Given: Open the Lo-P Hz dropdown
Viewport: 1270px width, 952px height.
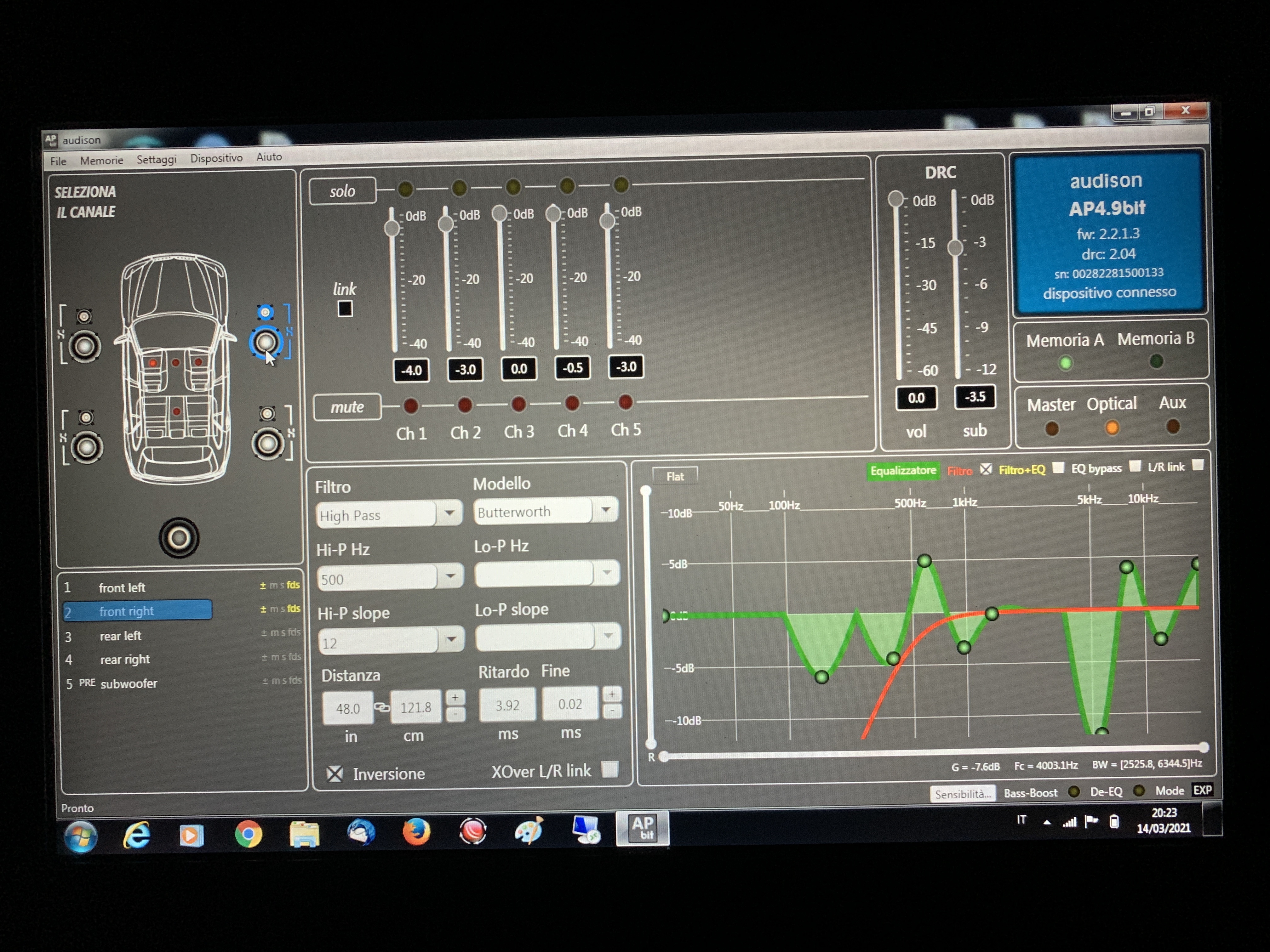Looking at the screenshot, I should (607, 573).
